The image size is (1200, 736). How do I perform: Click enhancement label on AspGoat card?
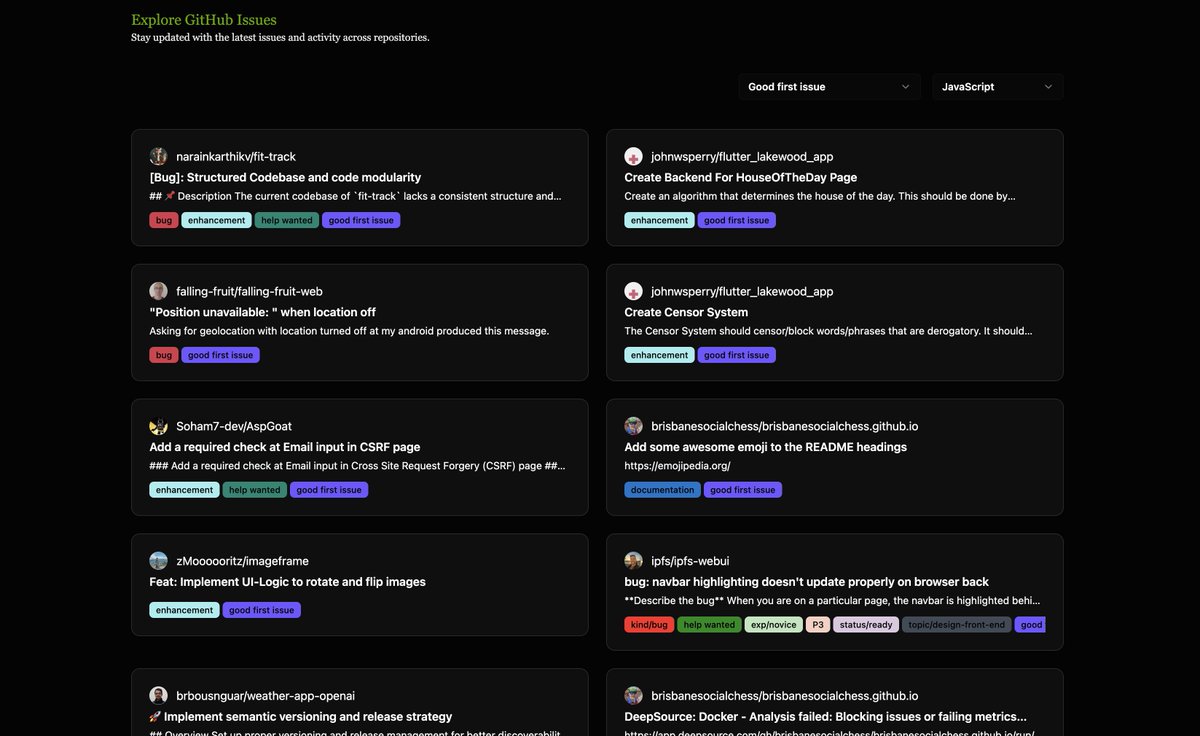click(184, 490)
